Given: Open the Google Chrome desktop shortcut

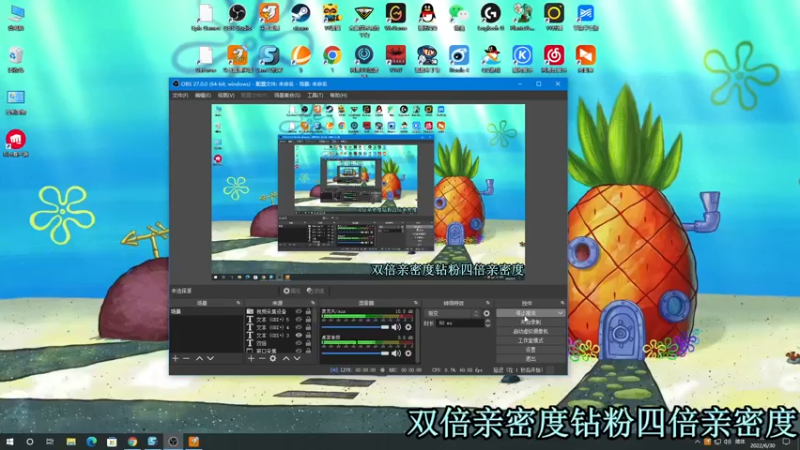Looking at the screenshot, I should [x=332, y=58].
